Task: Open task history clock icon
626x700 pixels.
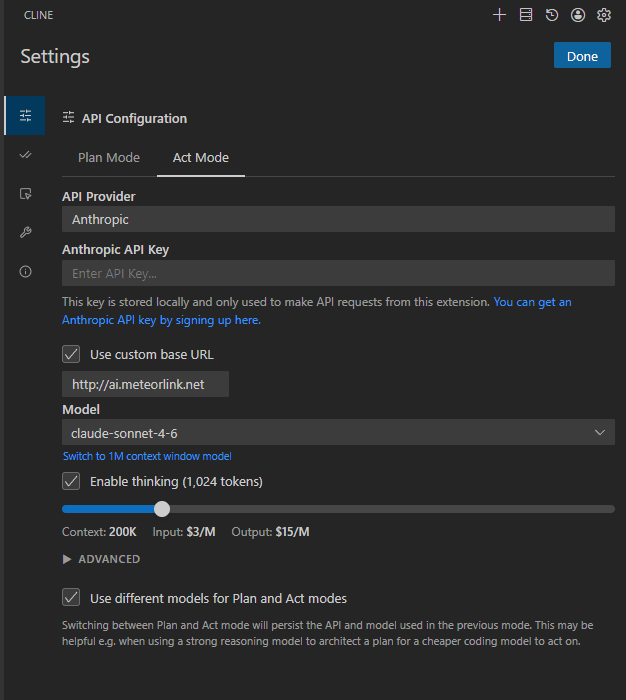Action: [x=552, y=15]
